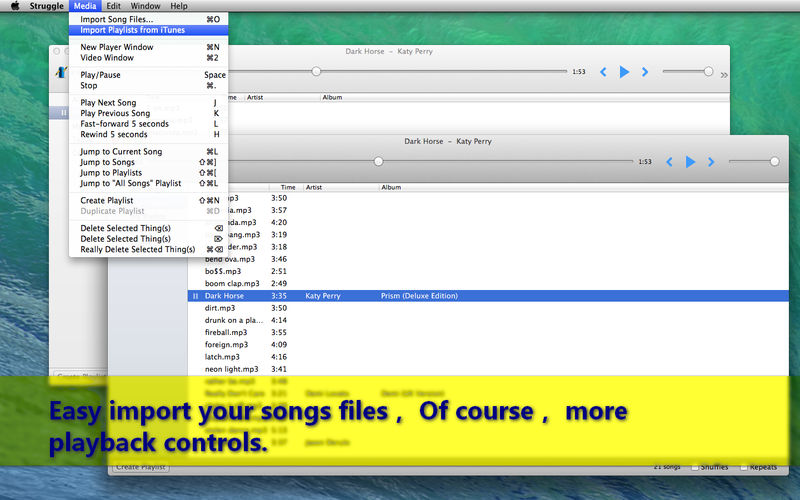Choose Fast-forward 5 seconds
800x500 pixels.
[x=148, y=124]
